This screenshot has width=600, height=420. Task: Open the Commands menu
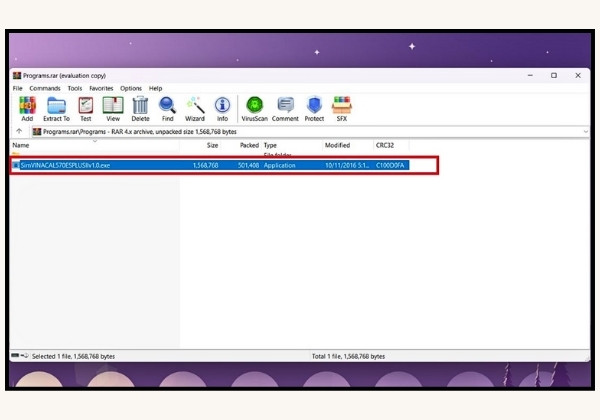(x=45, y=88)
